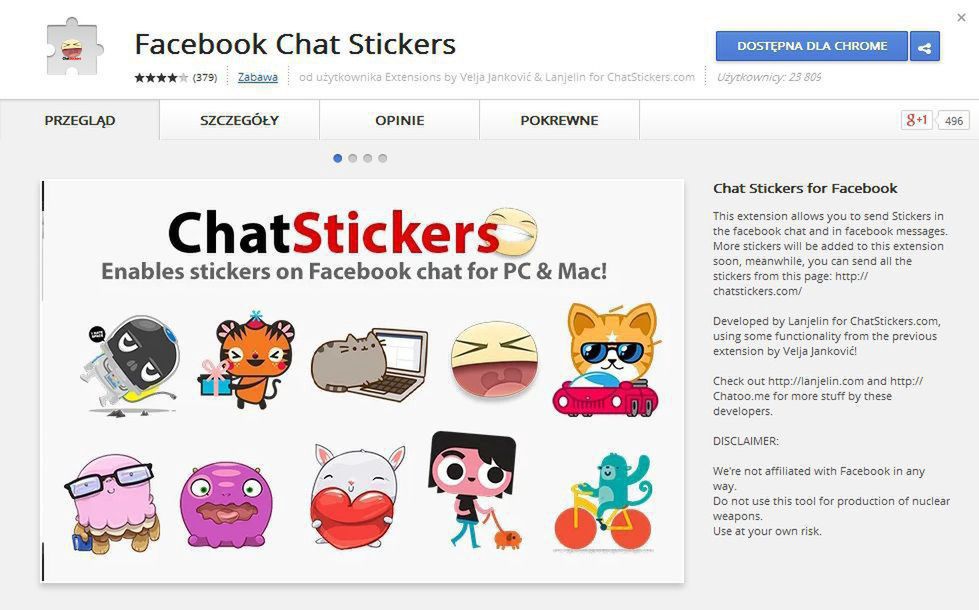The image size is (979, 610).
Task: Click the ChatStickers promotional screenshot
Action: coord(363,381)
